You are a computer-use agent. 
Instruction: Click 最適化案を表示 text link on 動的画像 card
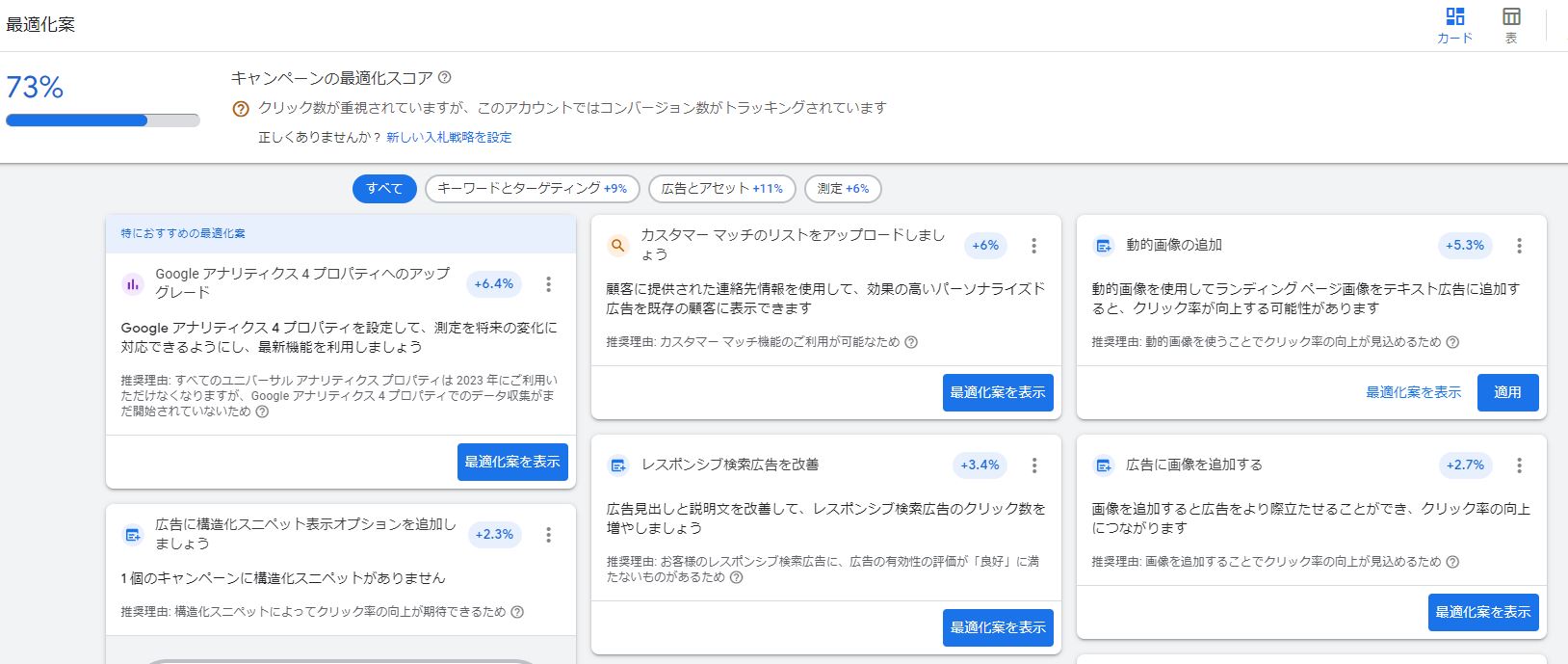click(x=1413, y=392)
